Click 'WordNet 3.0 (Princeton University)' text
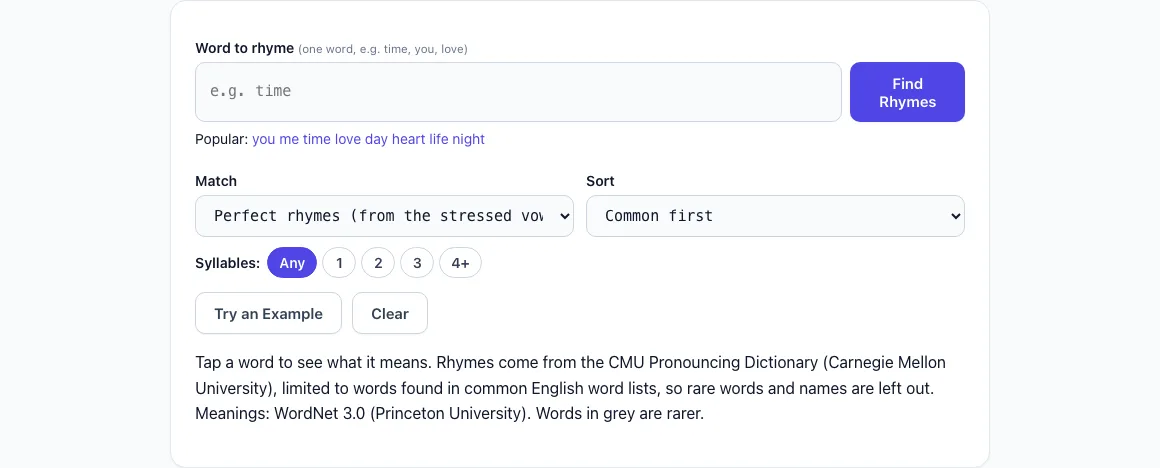Screen dimensions: 1160x468 click(x=402, y=413)
